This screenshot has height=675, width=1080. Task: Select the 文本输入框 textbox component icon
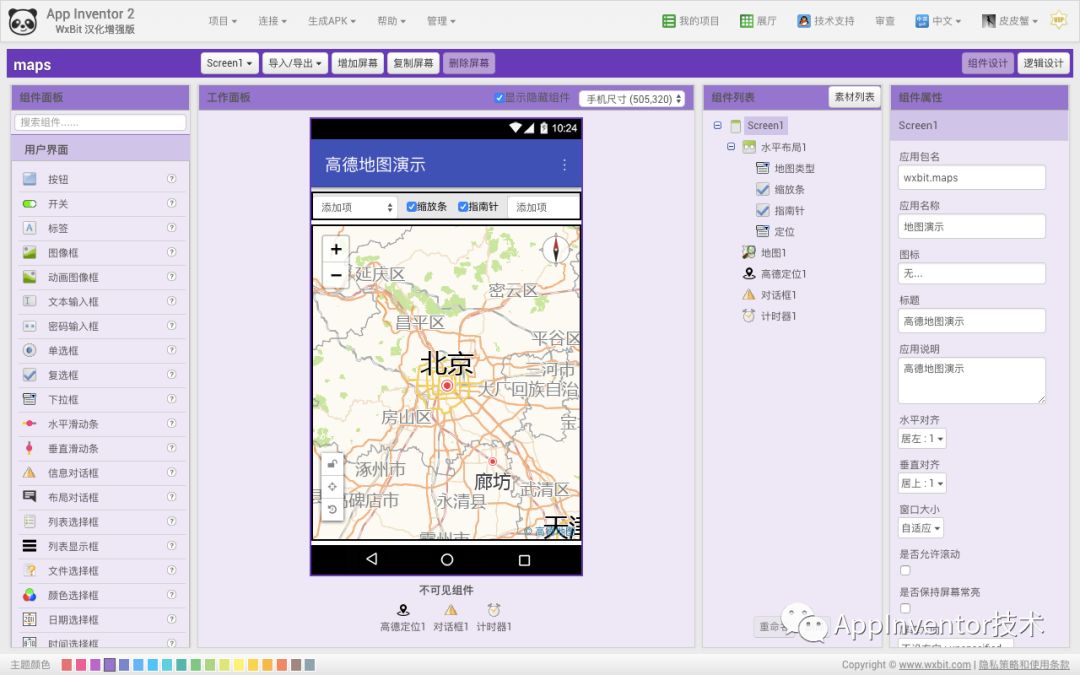coord(30,302)
